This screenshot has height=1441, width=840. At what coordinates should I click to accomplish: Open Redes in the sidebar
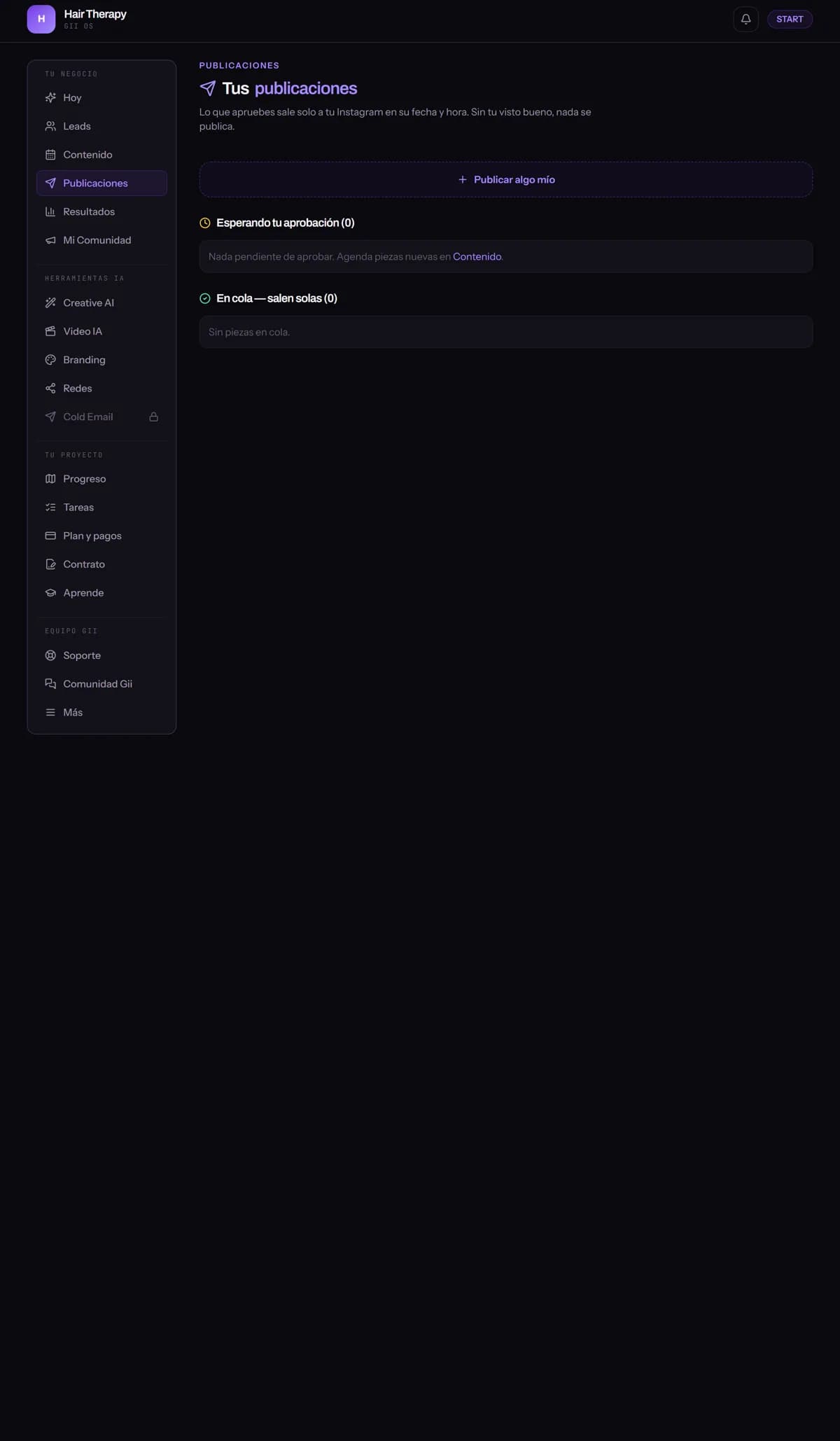101,388
